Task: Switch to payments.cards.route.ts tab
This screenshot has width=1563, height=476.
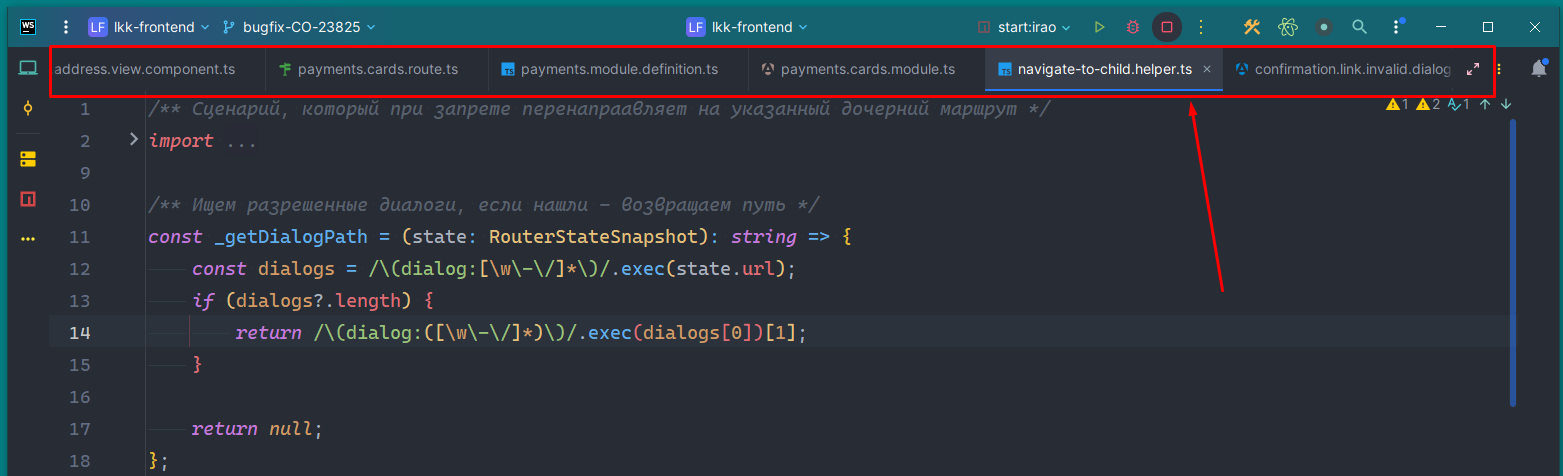Action: click(x=368, y=69)
